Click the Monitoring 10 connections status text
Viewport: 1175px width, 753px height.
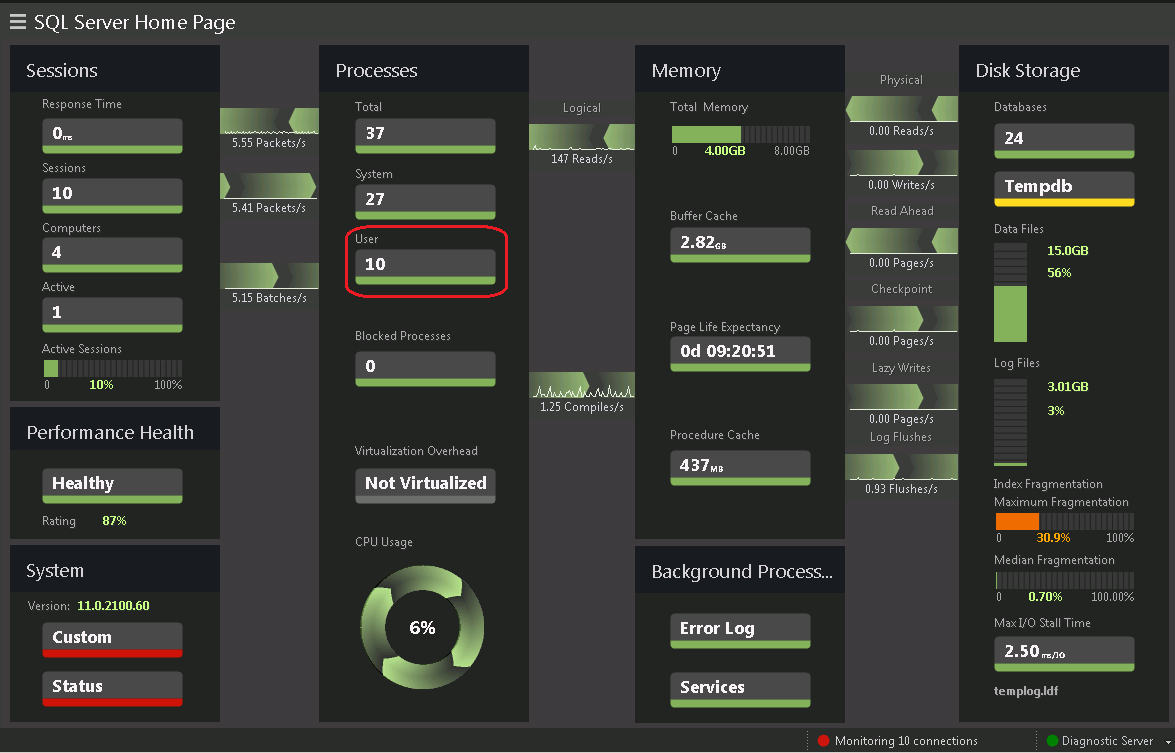[906, 741]
